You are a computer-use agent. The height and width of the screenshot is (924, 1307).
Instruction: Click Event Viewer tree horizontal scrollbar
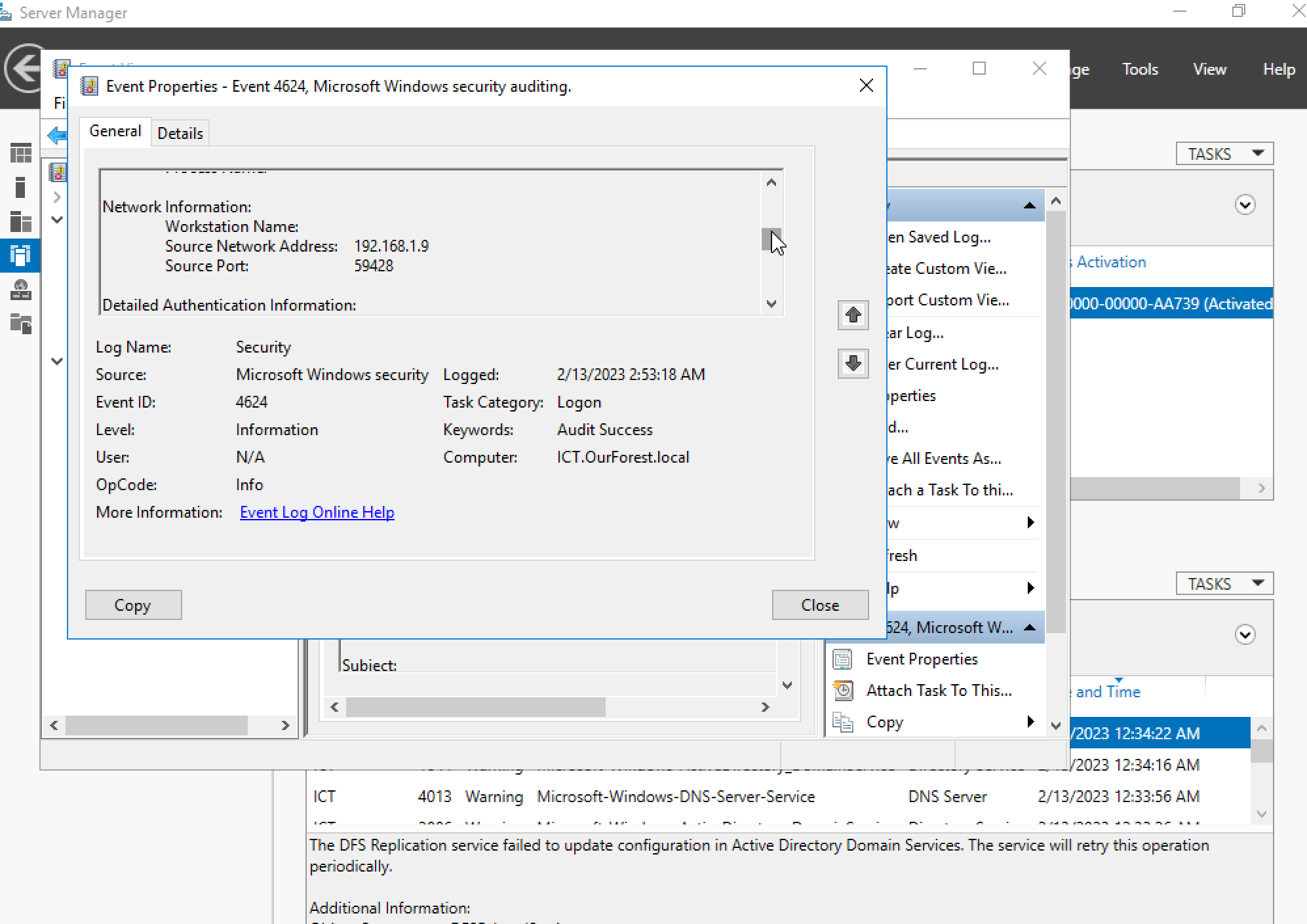coord(157,725)
